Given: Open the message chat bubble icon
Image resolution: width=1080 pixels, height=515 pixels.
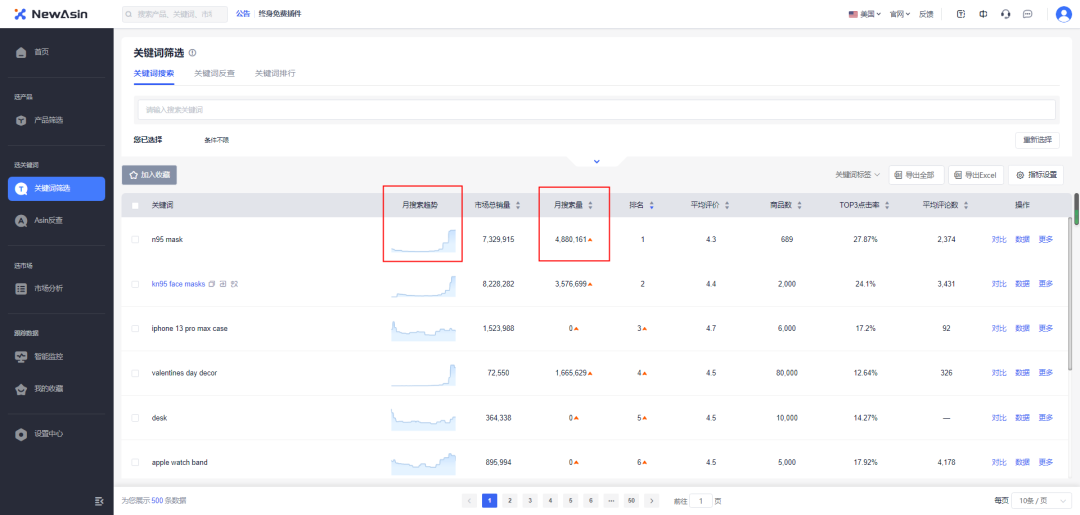Looking at the screenshot, I should 1027,14.
